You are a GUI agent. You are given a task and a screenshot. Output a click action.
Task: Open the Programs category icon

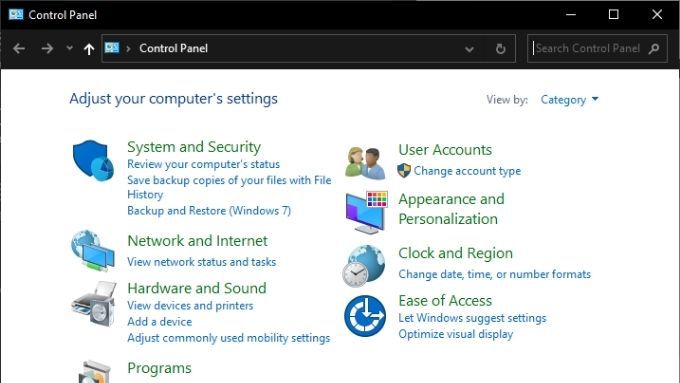point(94,372)
